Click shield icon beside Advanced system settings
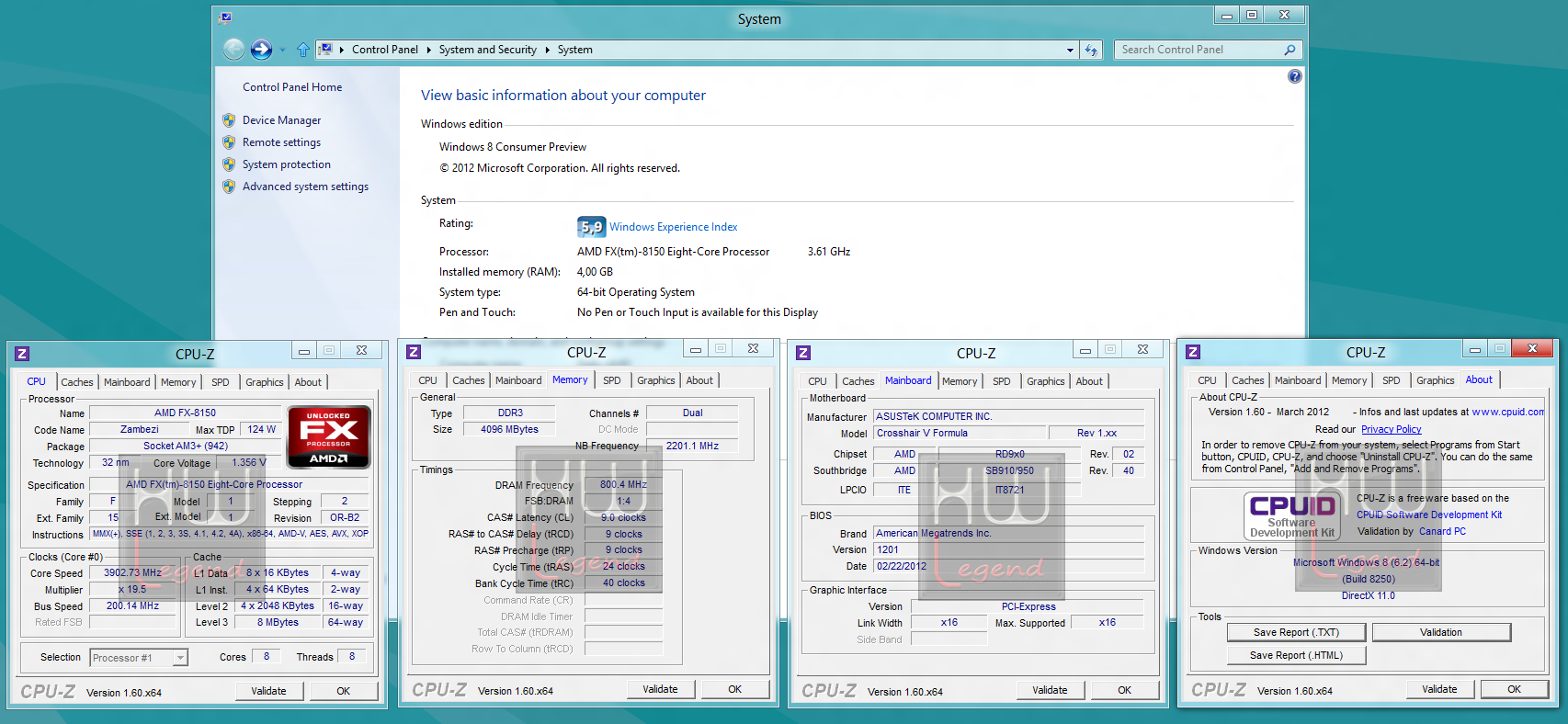The width and height of the screenshot is (1568, 724). [229, 187]
